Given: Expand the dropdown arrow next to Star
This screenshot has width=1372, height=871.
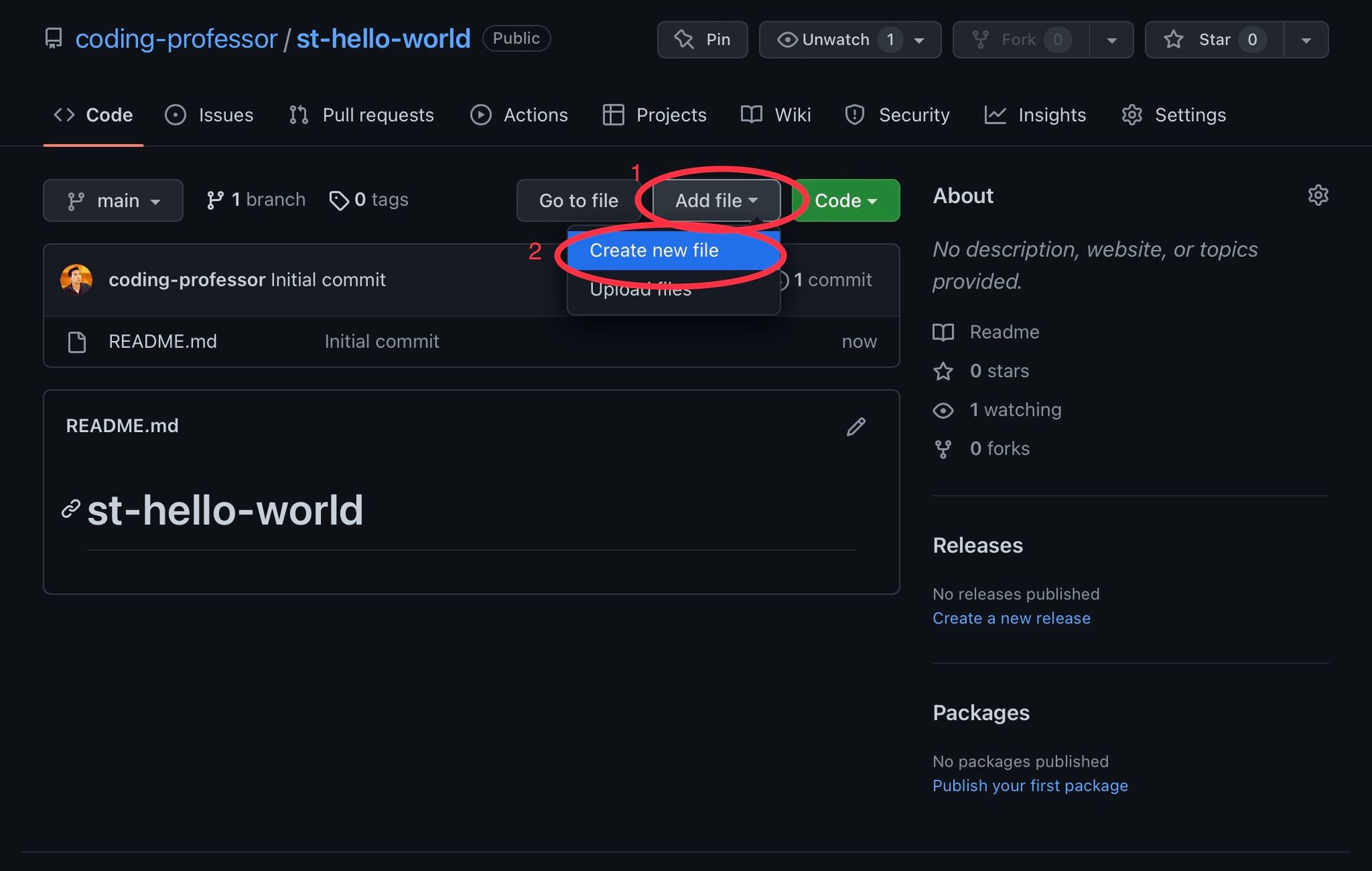Looking at the screenshot, I should coord(1306,40).
